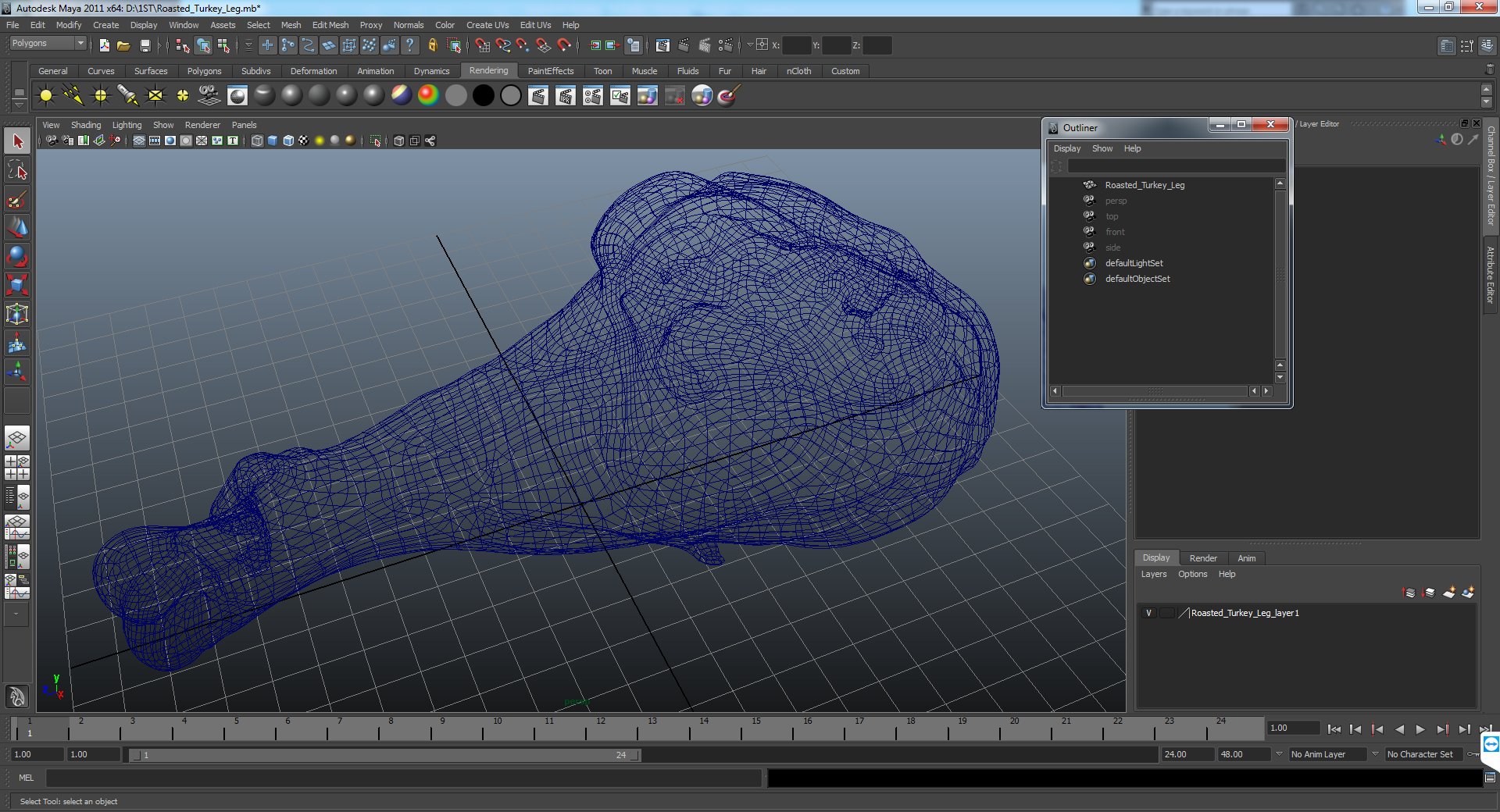The height and width of the screenshot is (812, 1500).
Task: Create layer from selected objects icon
Action: (x=1468, y=593)
